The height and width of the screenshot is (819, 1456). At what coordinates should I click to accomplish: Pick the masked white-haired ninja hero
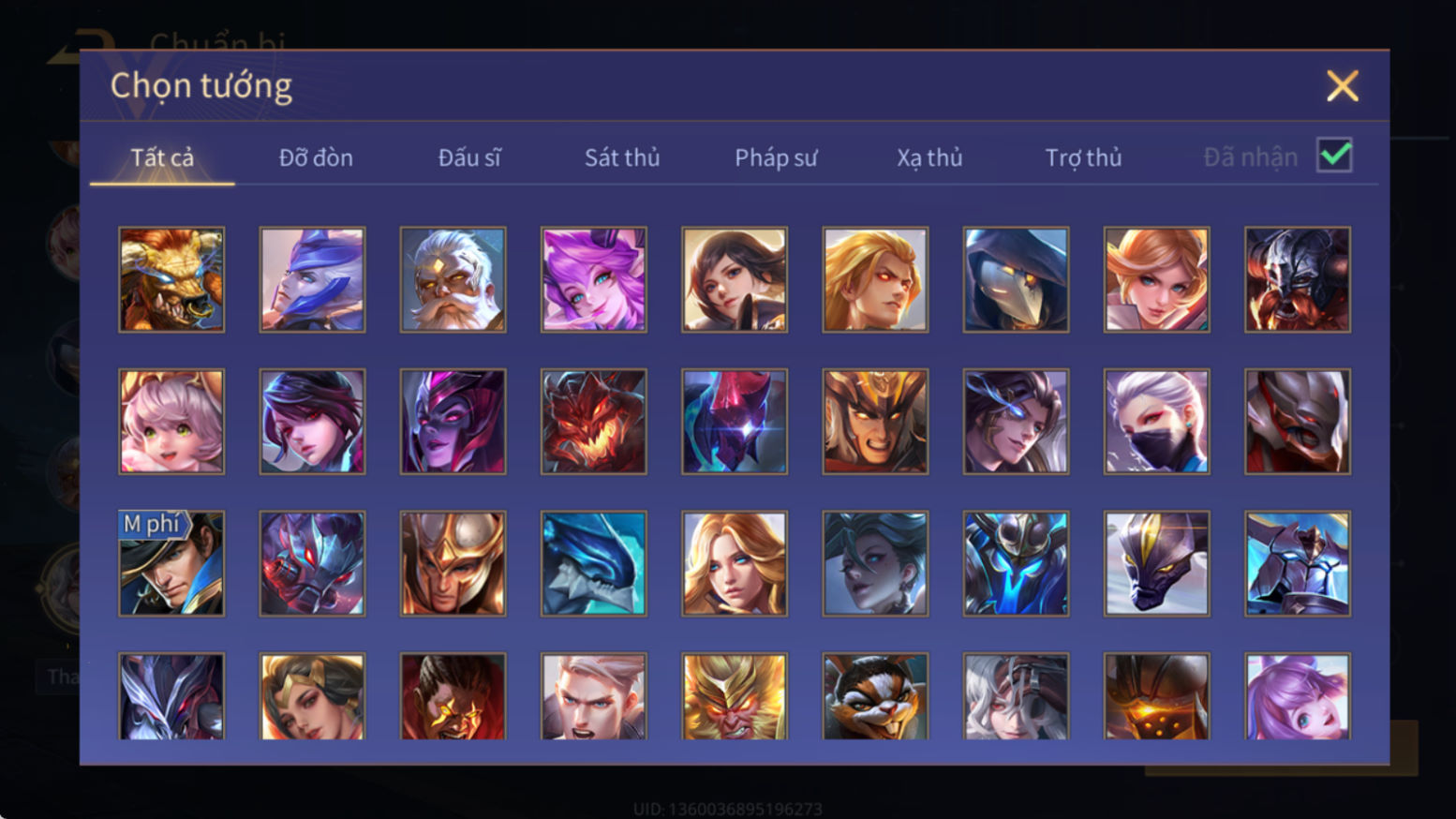point(1156,421)
